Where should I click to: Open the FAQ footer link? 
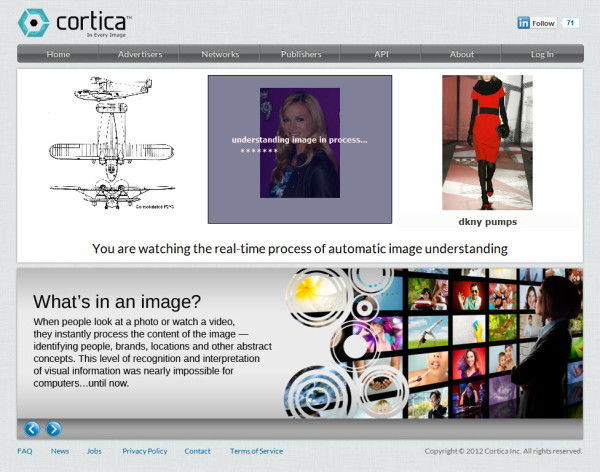point(25,451)
